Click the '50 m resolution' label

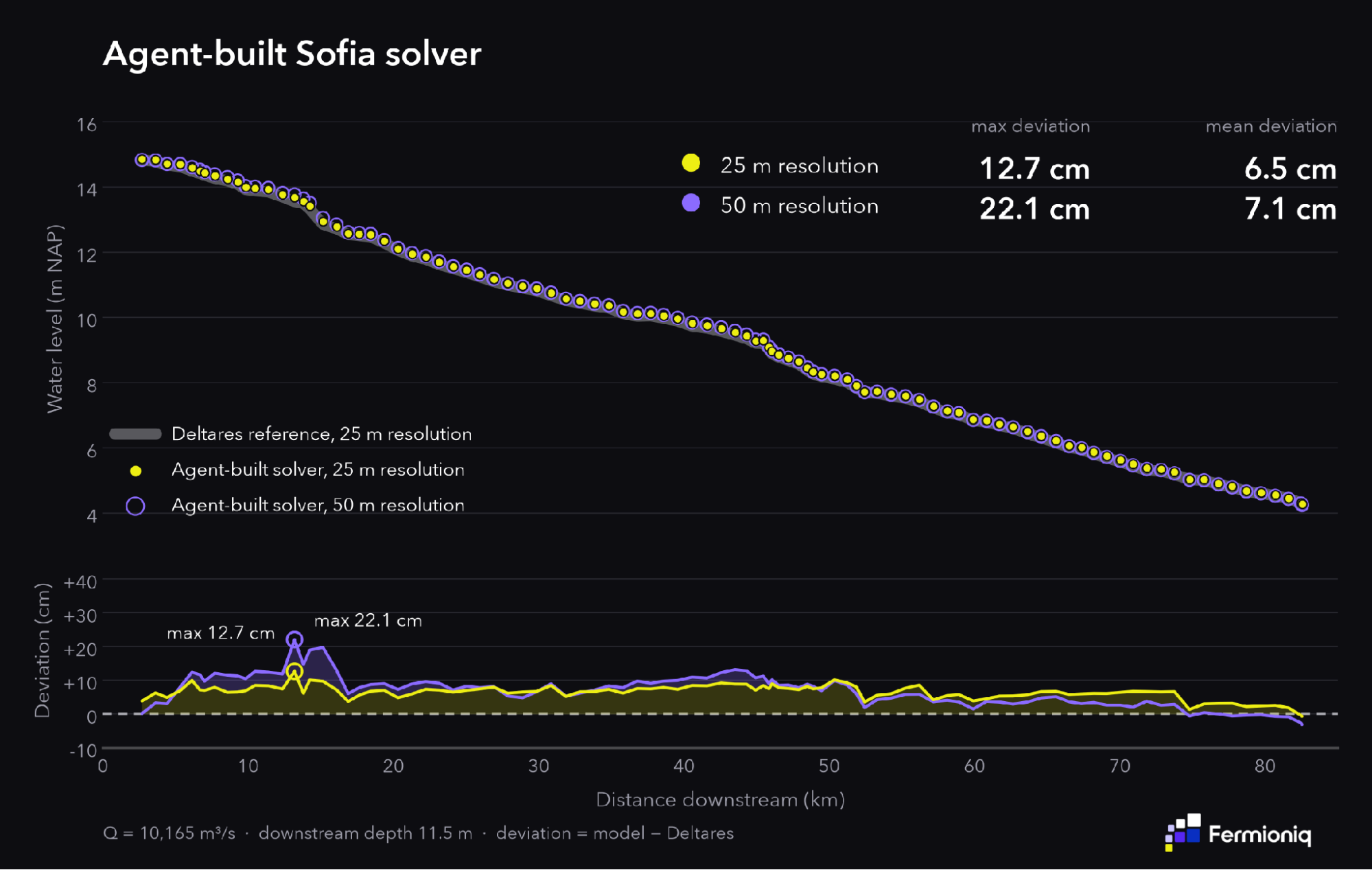click(800, 205)
